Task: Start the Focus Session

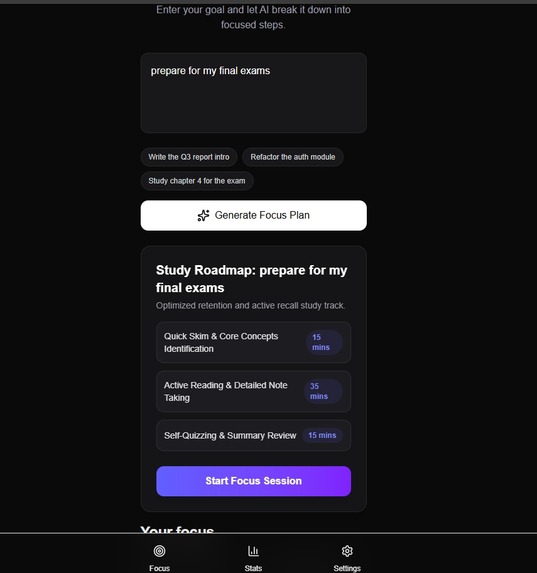Action: click(x=254, y=481)
